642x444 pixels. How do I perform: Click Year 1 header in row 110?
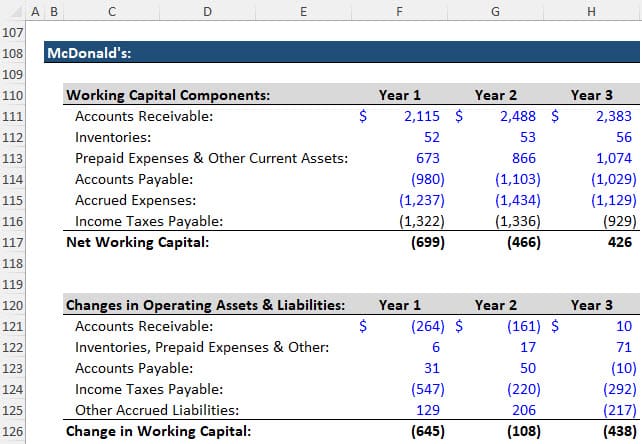coord(400,95)
